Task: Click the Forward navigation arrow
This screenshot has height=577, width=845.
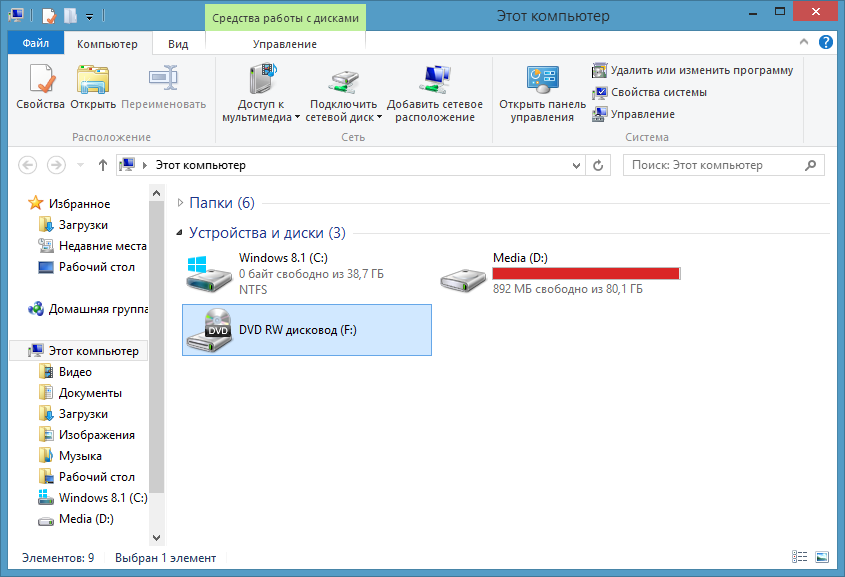Action: point(56,165)
